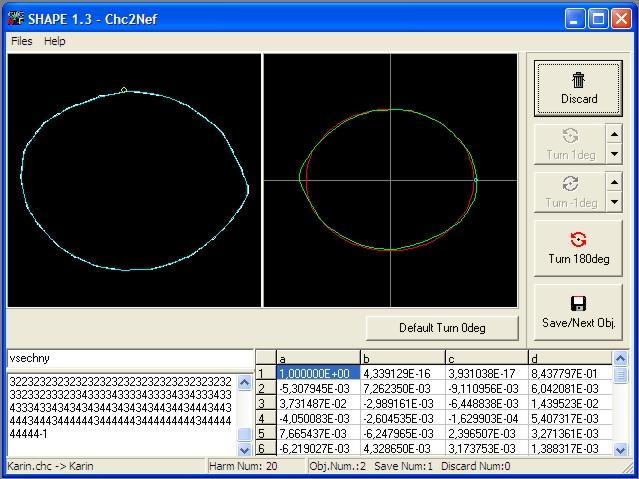Select cell -6,219027E-03

pyautogui.click(x=318, y=448)
